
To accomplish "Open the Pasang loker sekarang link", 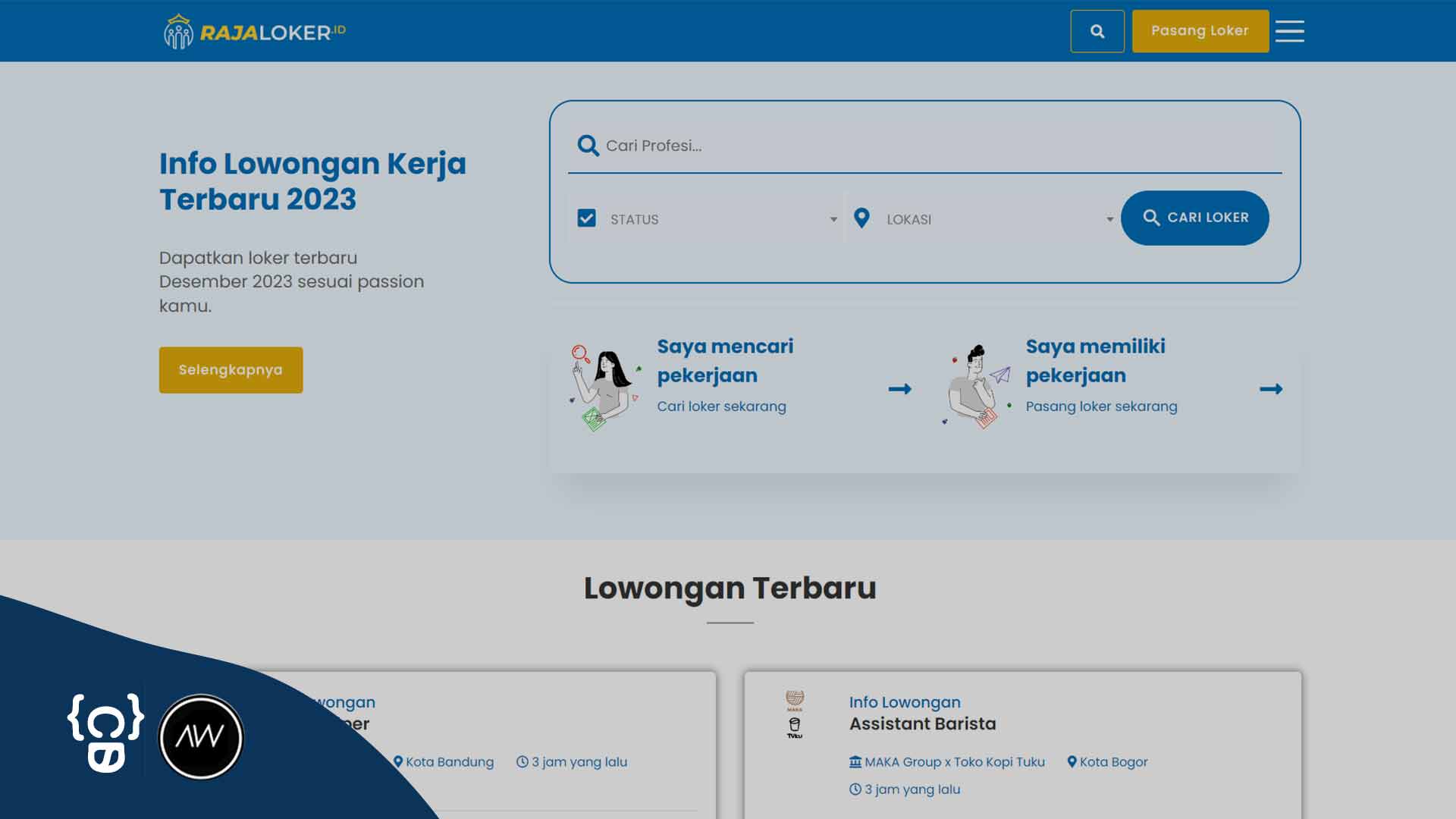I will pos(1101,406).
